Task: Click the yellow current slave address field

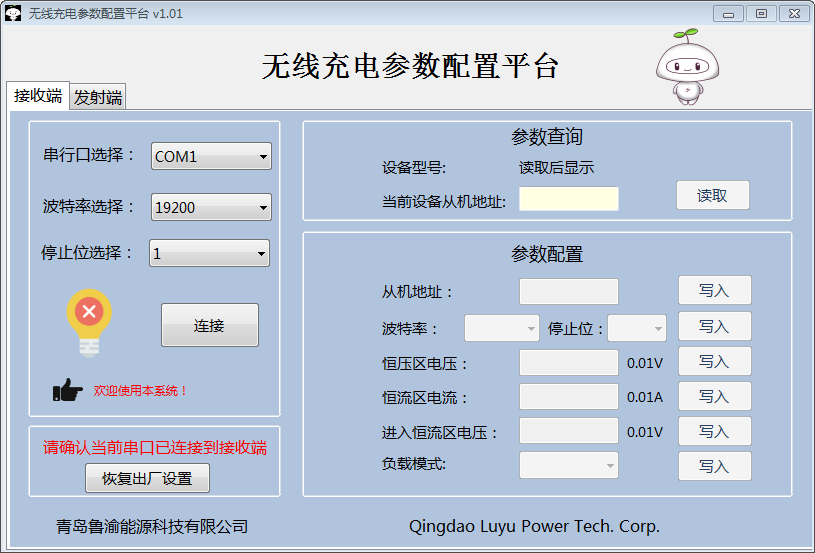Action: click(x=568, y=199)
